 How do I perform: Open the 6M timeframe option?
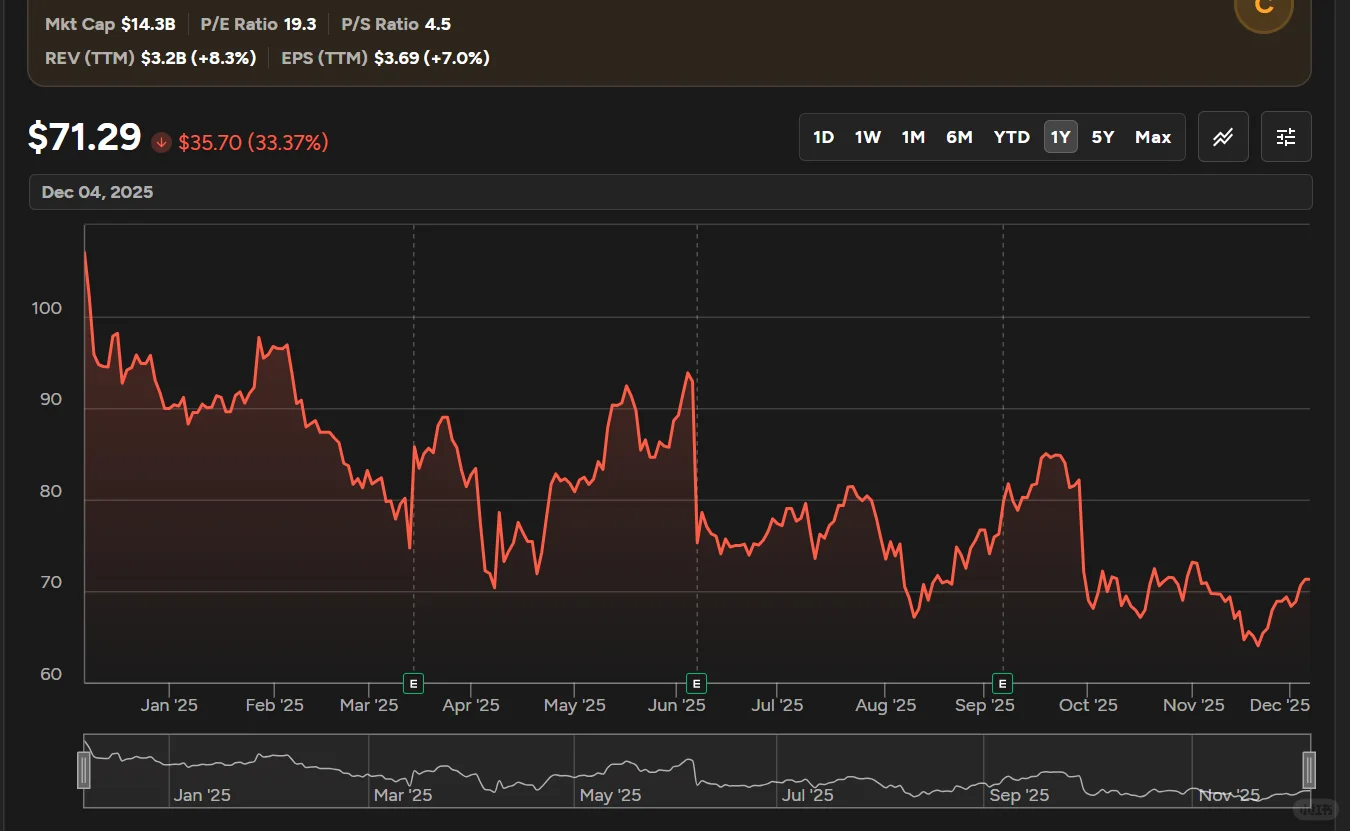[959, 137]
